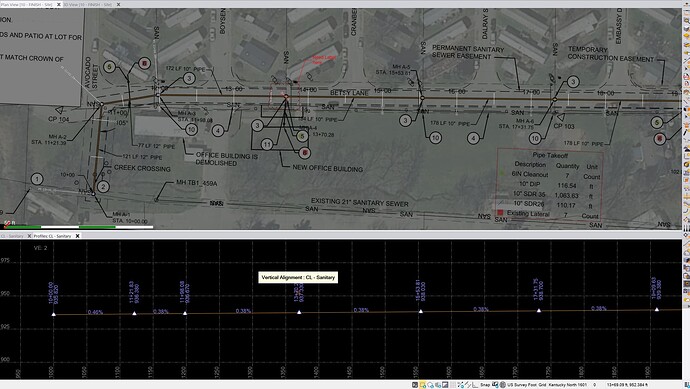Click the CREEK CROSSING label

click(x=142, y=168)
